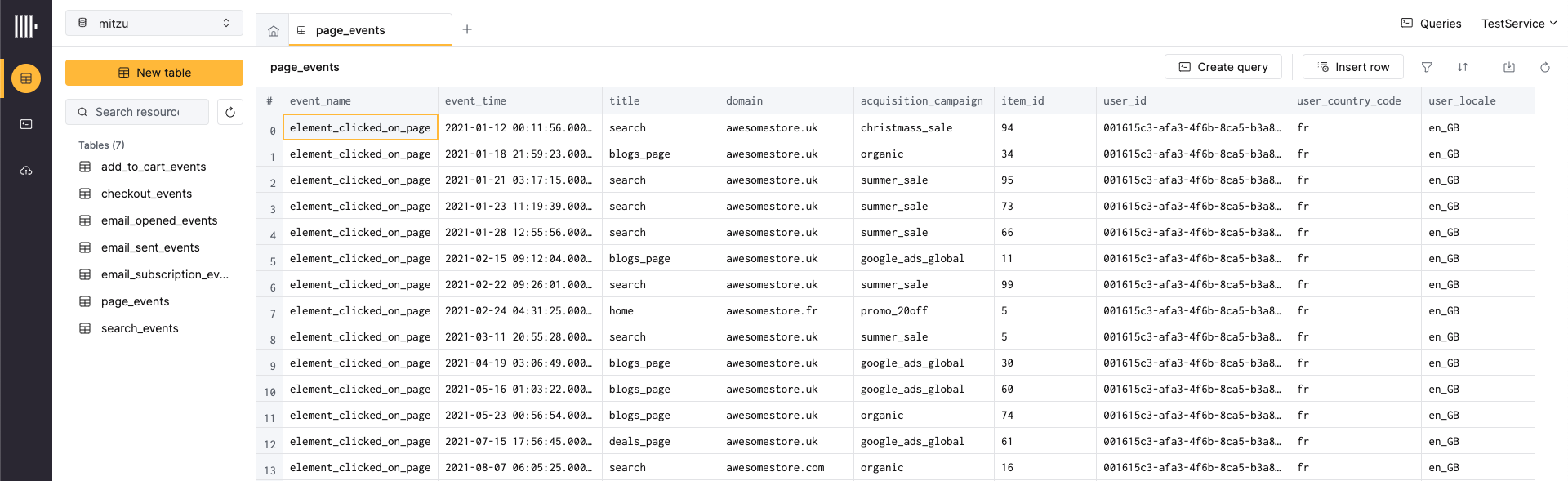Select the tables view sidebar icon

[x=26, y=78]
